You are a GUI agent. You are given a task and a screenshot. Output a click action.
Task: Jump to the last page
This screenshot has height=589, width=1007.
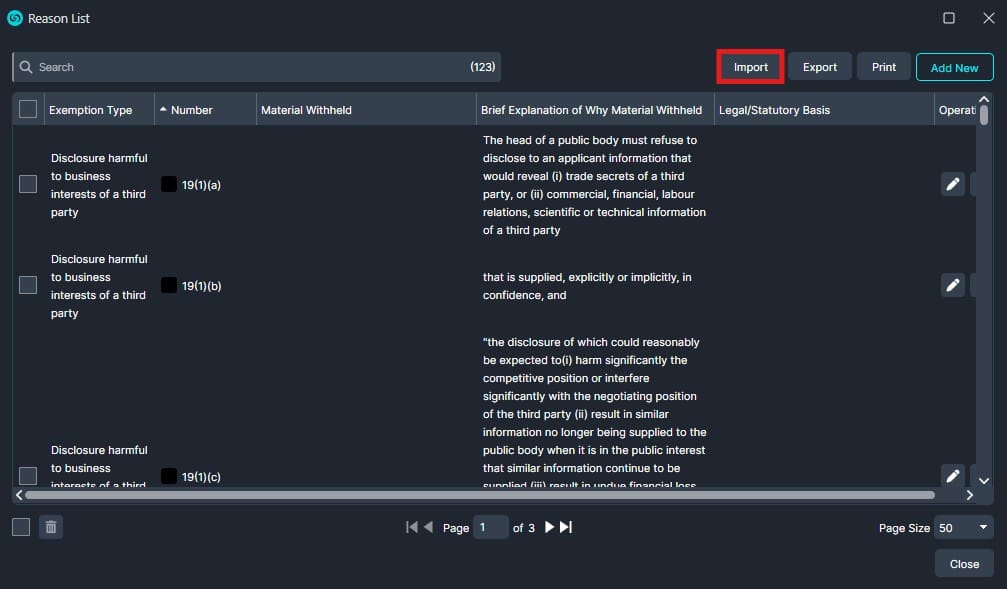tap(565, 527)
